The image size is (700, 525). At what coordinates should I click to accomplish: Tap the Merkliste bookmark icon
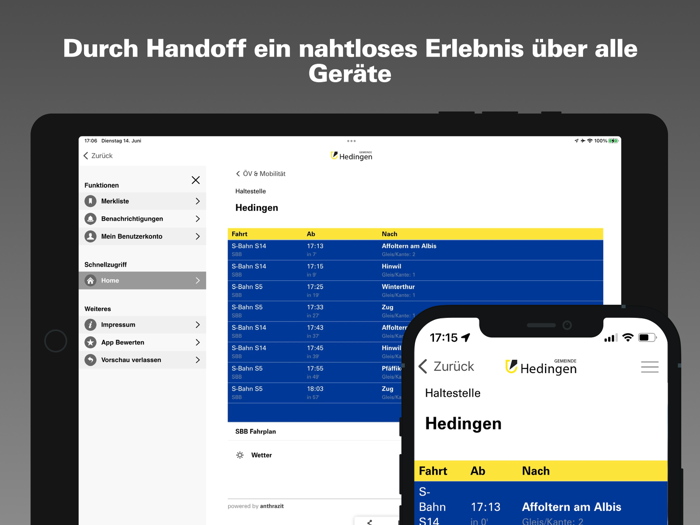pyautogui.click(x=91, y=201)
